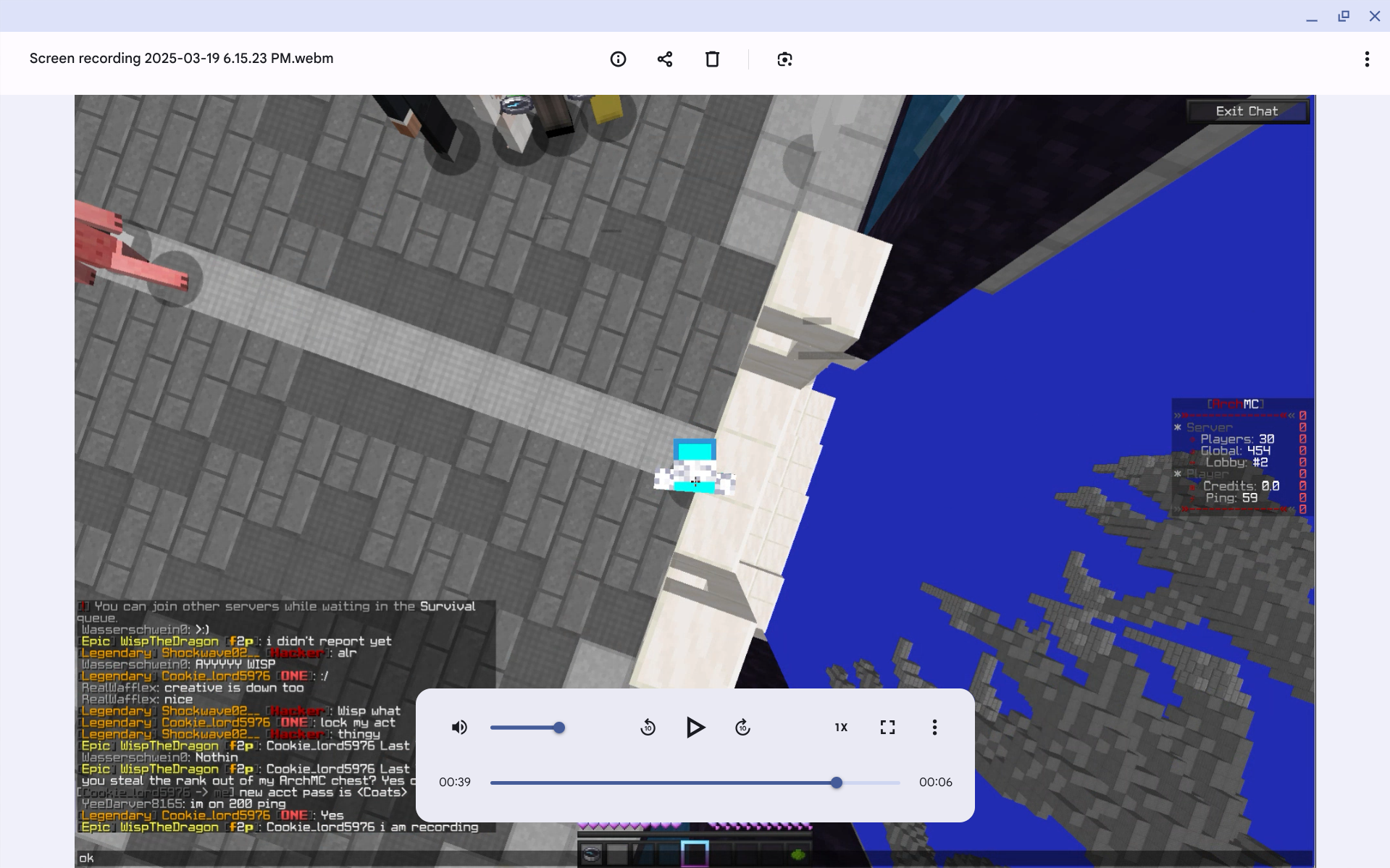Click the Exit Chat button
1390x868 pixels.
1247,111
